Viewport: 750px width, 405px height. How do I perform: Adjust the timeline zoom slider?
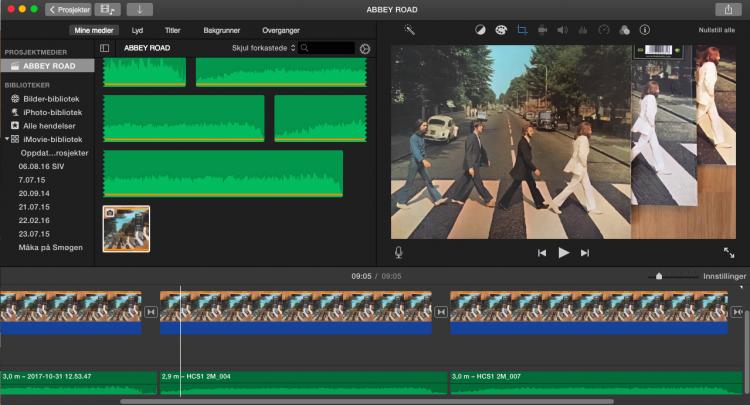click(659, 276)
